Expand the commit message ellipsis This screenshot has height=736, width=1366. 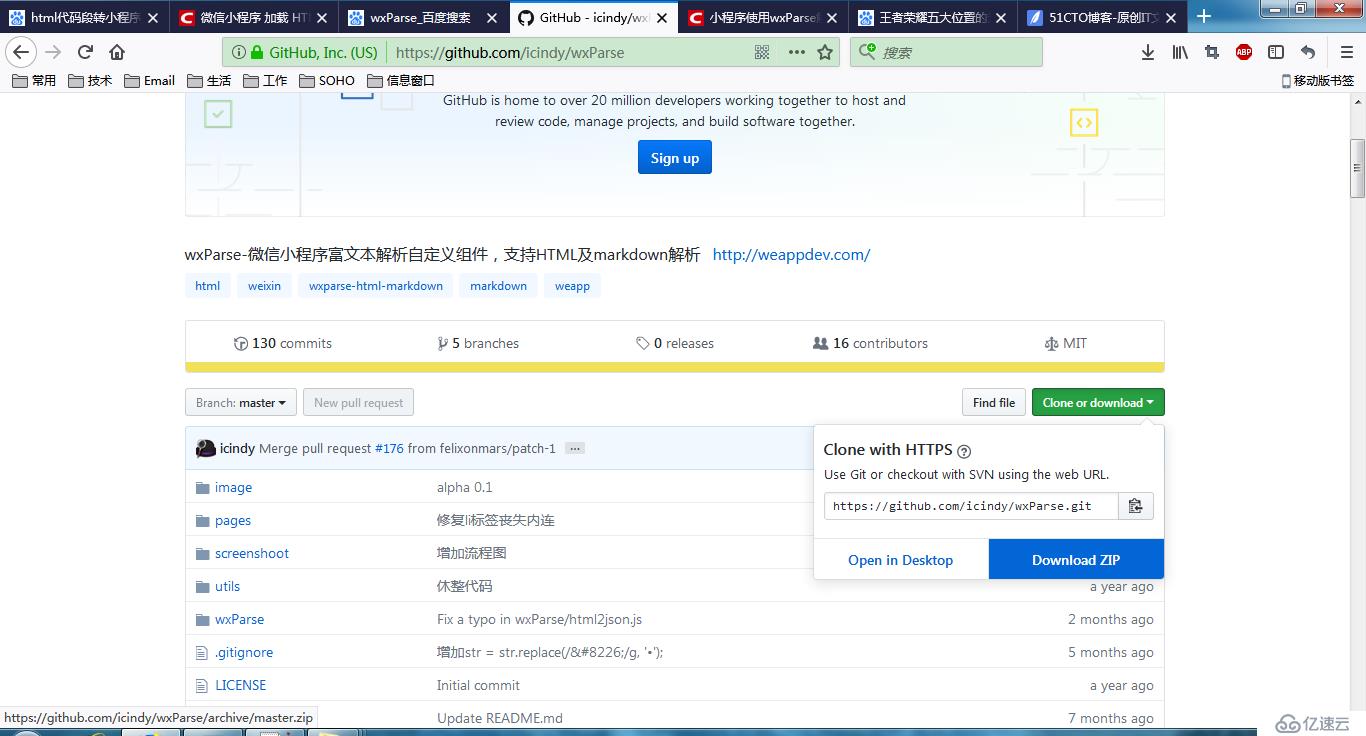(x=575, y=449)
